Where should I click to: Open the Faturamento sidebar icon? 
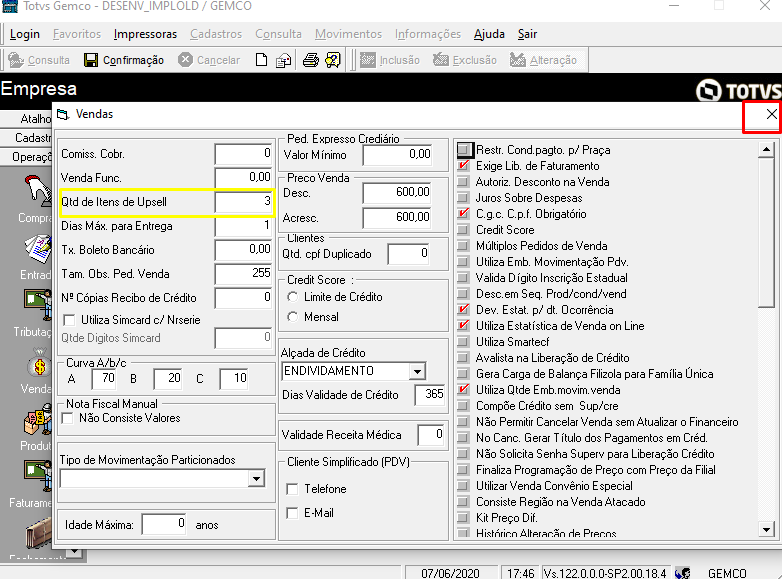pyautogui.click(x=39, y=476)
